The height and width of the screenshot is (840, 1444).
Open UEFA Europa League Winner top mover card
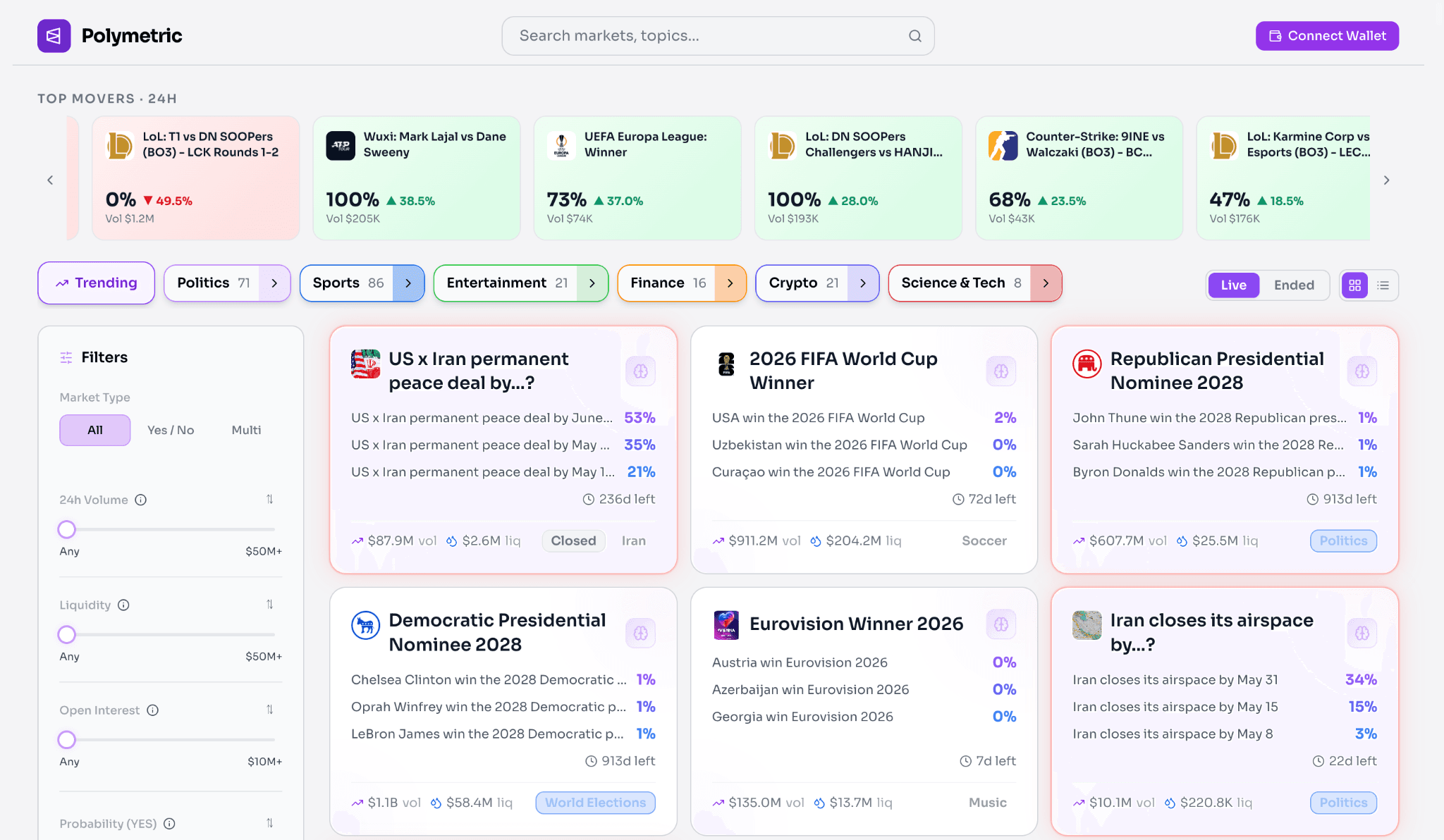637,178
